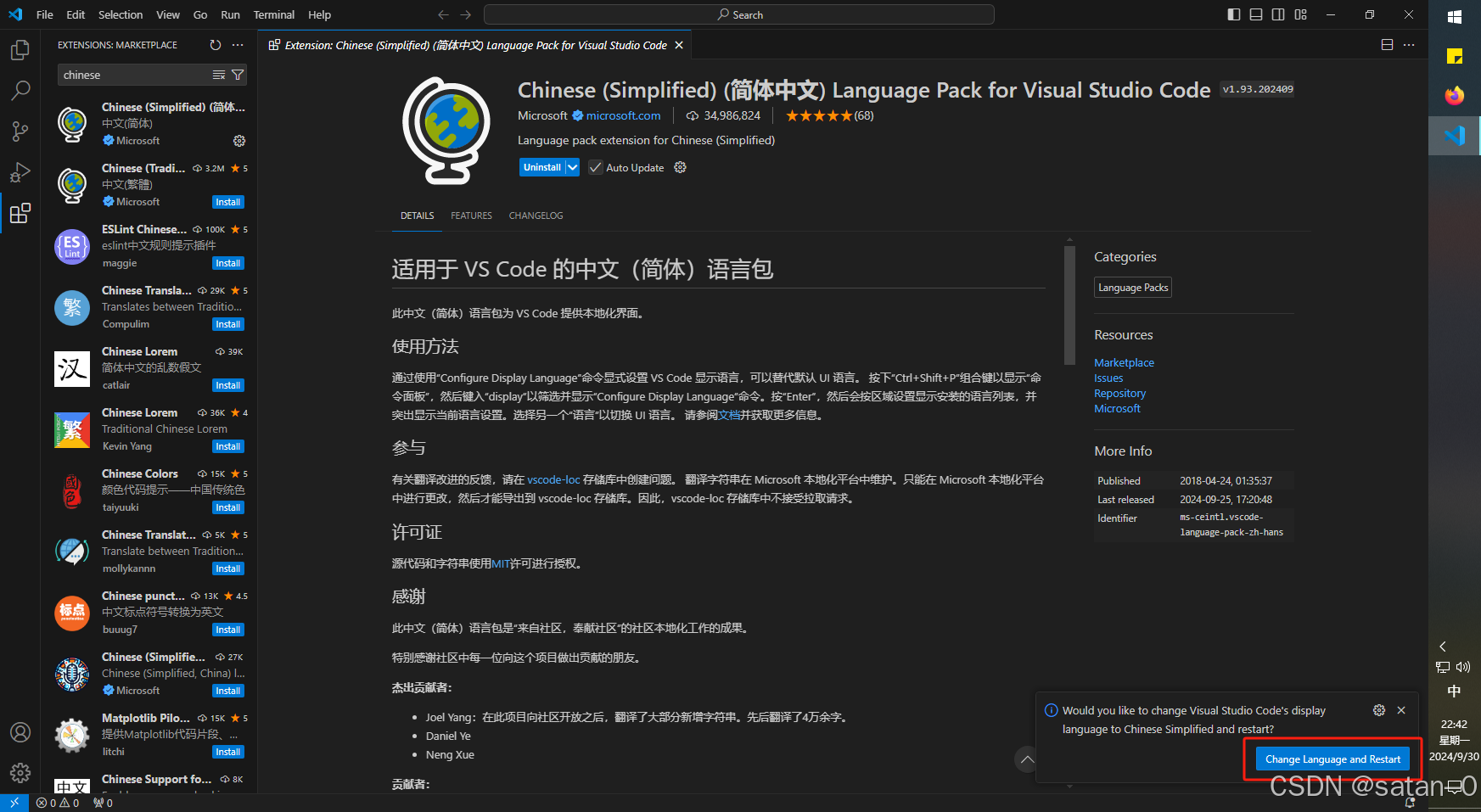The height and width of the screenshot is (812, 1481).
Task: Install Chinese (Traditional) language pack
Action: coord(228,202)
